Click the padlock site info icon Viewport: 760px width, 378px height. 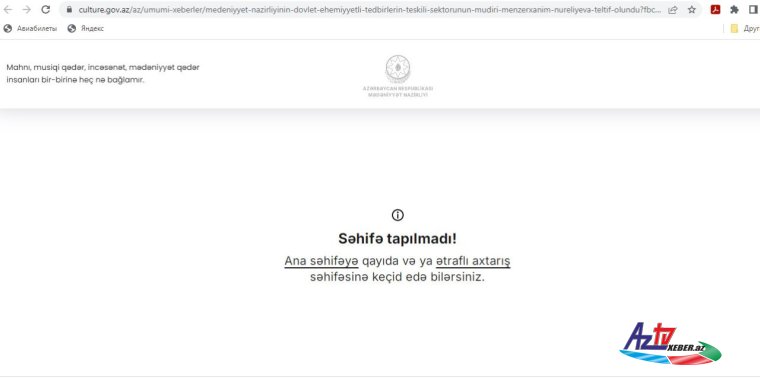coord(69,10)
